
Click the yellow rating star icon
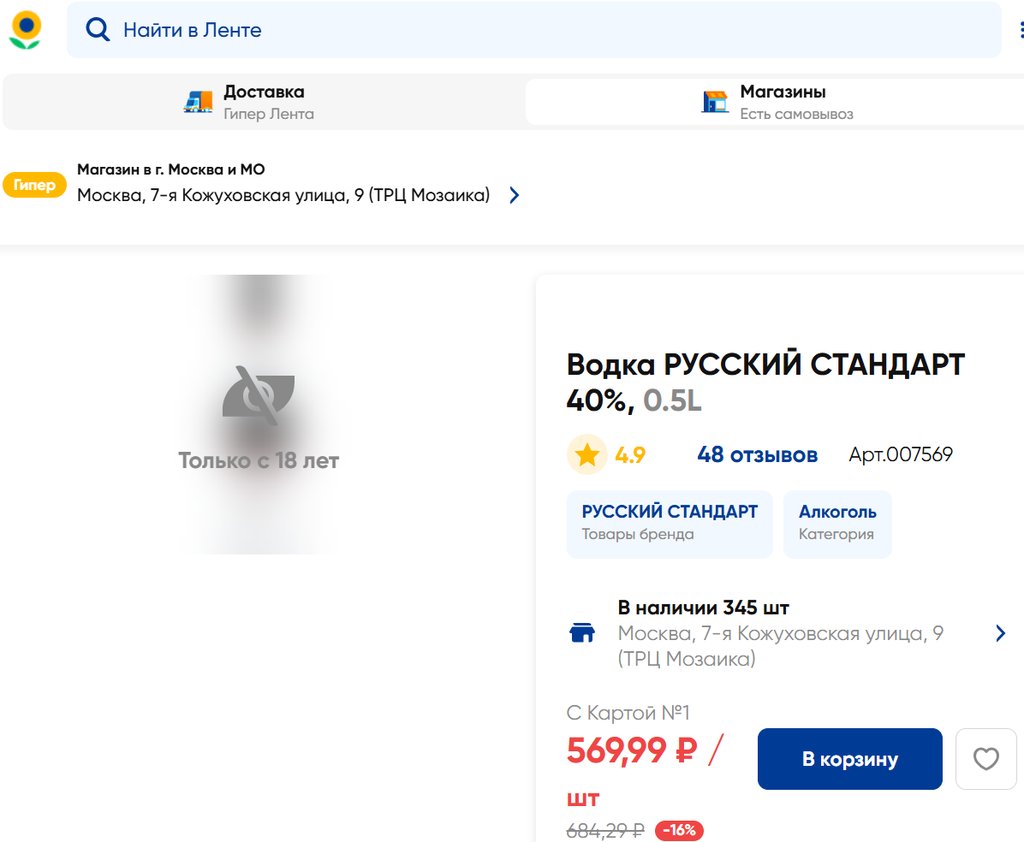tap(587, 455)
